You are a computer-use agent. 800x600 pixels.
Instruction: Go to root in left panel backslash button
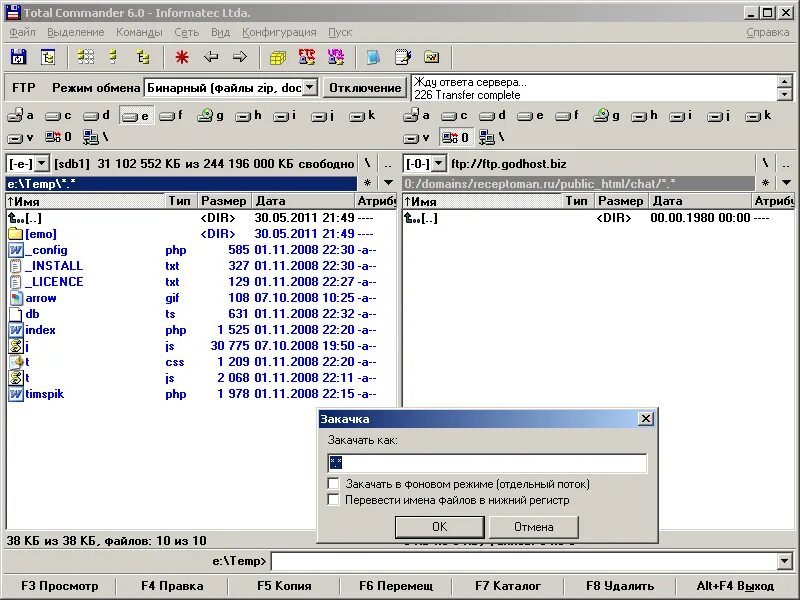pos(367,164)
